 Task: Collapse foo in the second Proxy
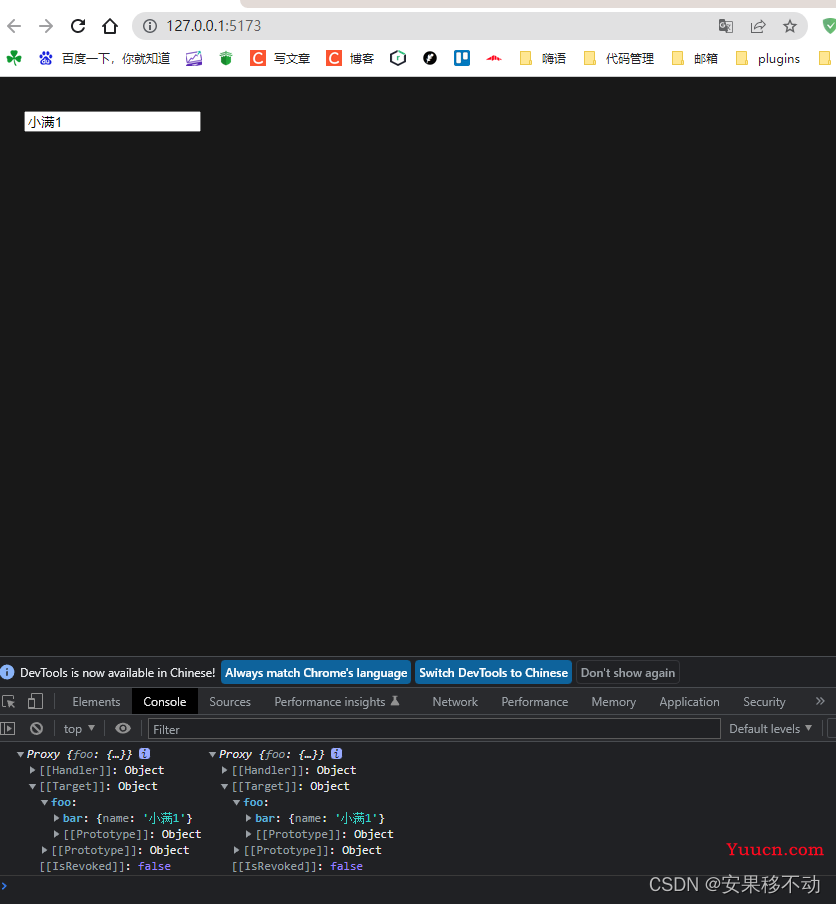(236, 803)
